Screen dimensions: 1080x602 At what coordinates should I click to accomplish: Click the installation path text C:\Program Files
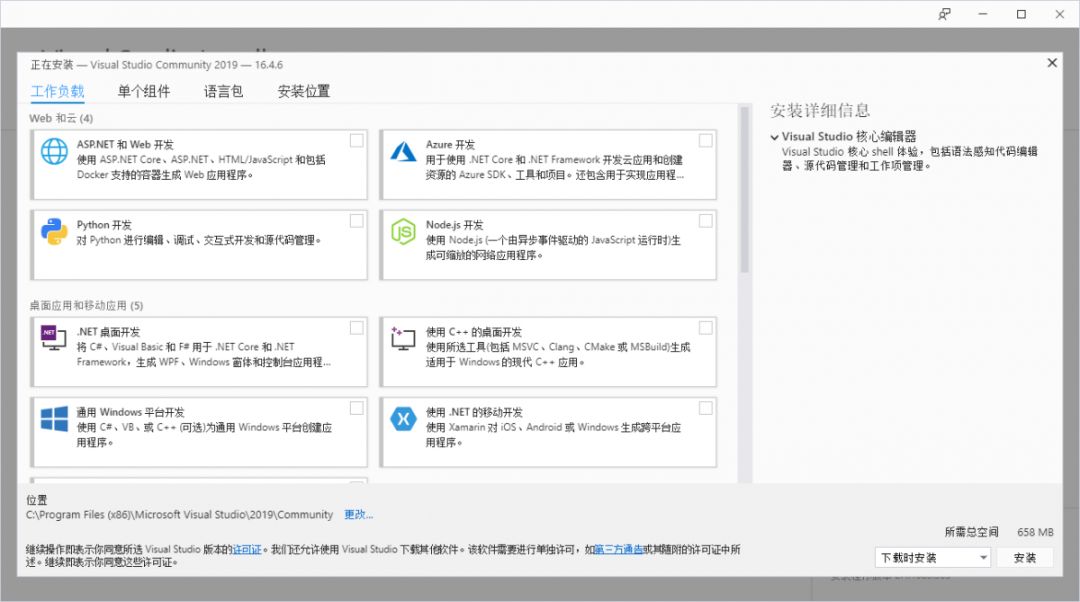click(179, 515)
